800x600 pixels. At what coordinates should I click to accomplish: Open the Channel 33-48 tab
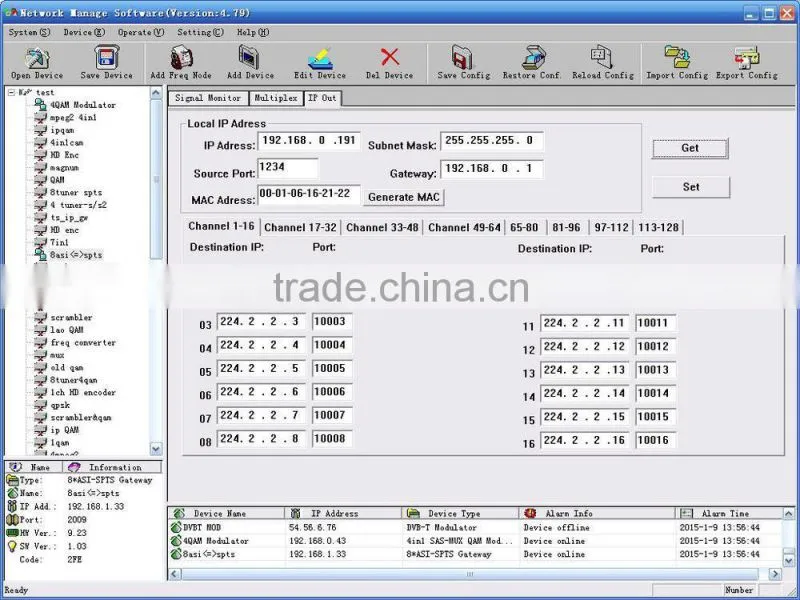pyautogui.click(x=382, y=228)
